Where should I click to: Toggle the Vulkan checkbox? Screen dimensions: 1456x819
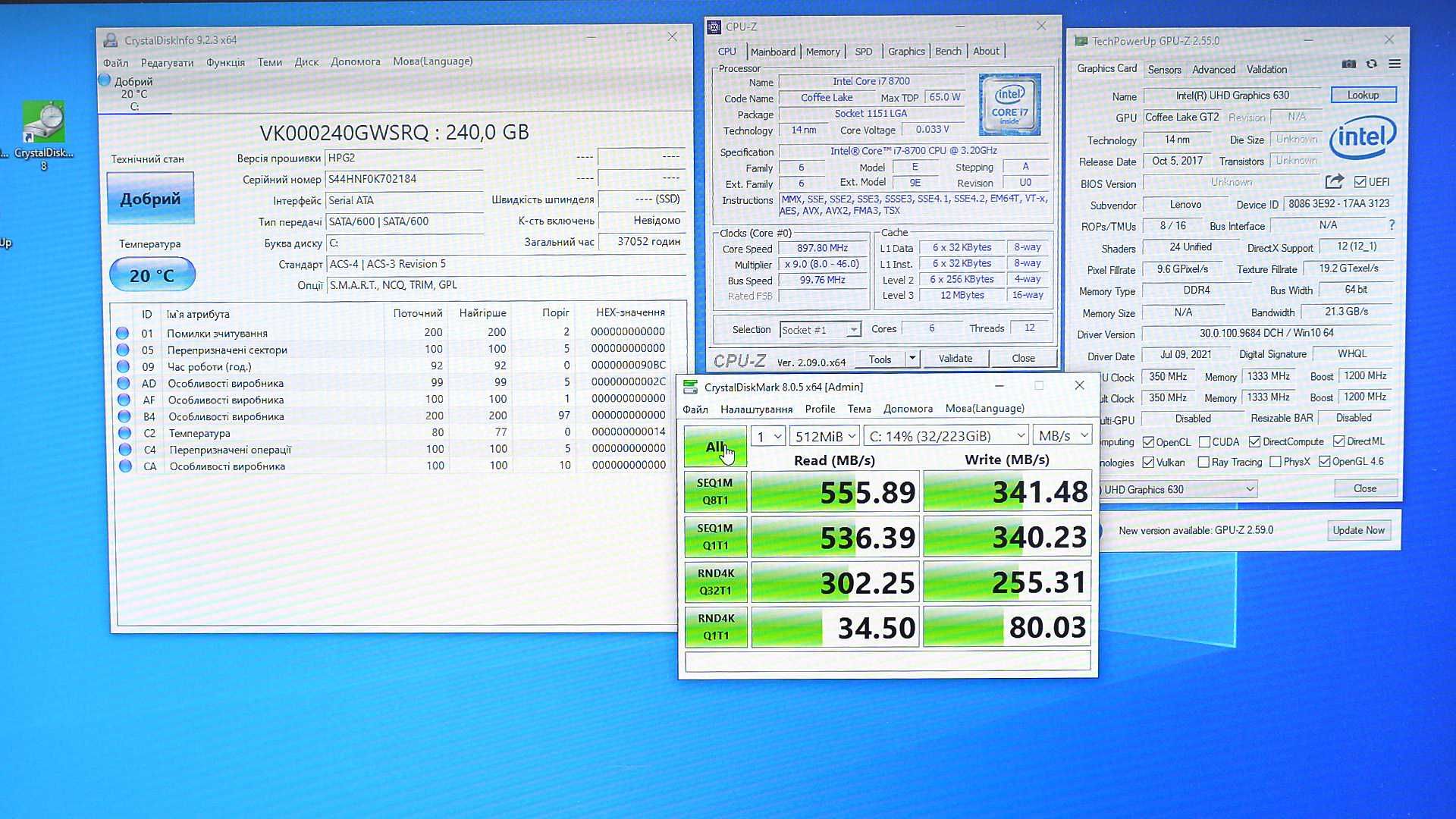[x=1148, y=463]
